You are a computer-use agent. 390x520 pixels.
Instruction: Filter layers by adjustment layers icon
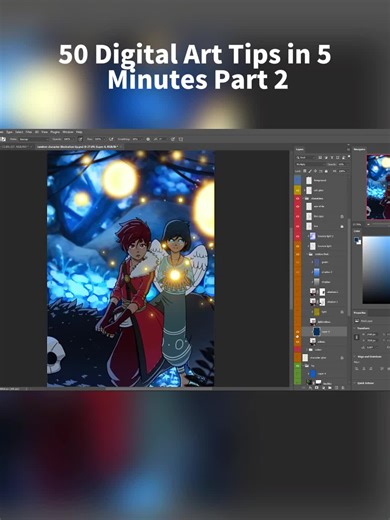tap(326, 157)
